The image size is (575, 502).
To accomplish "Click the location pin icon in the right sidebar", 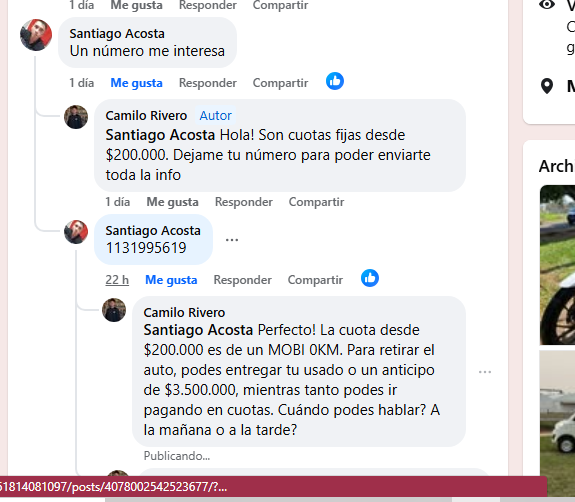I will click(547, 86).
